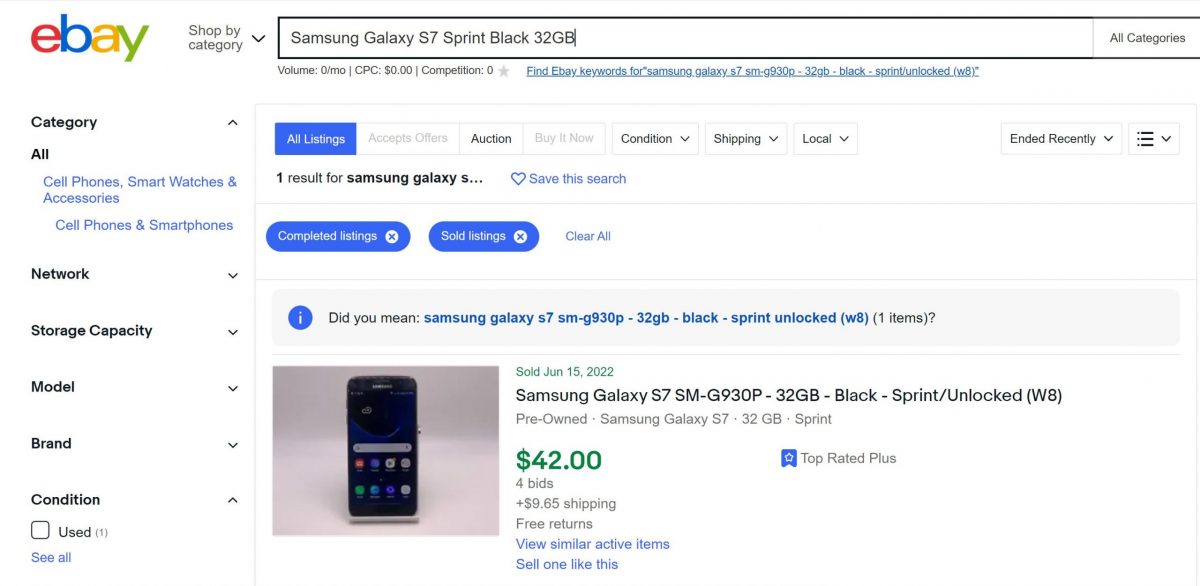
Task: Check the Used condition filter
Action: [40, 531]
